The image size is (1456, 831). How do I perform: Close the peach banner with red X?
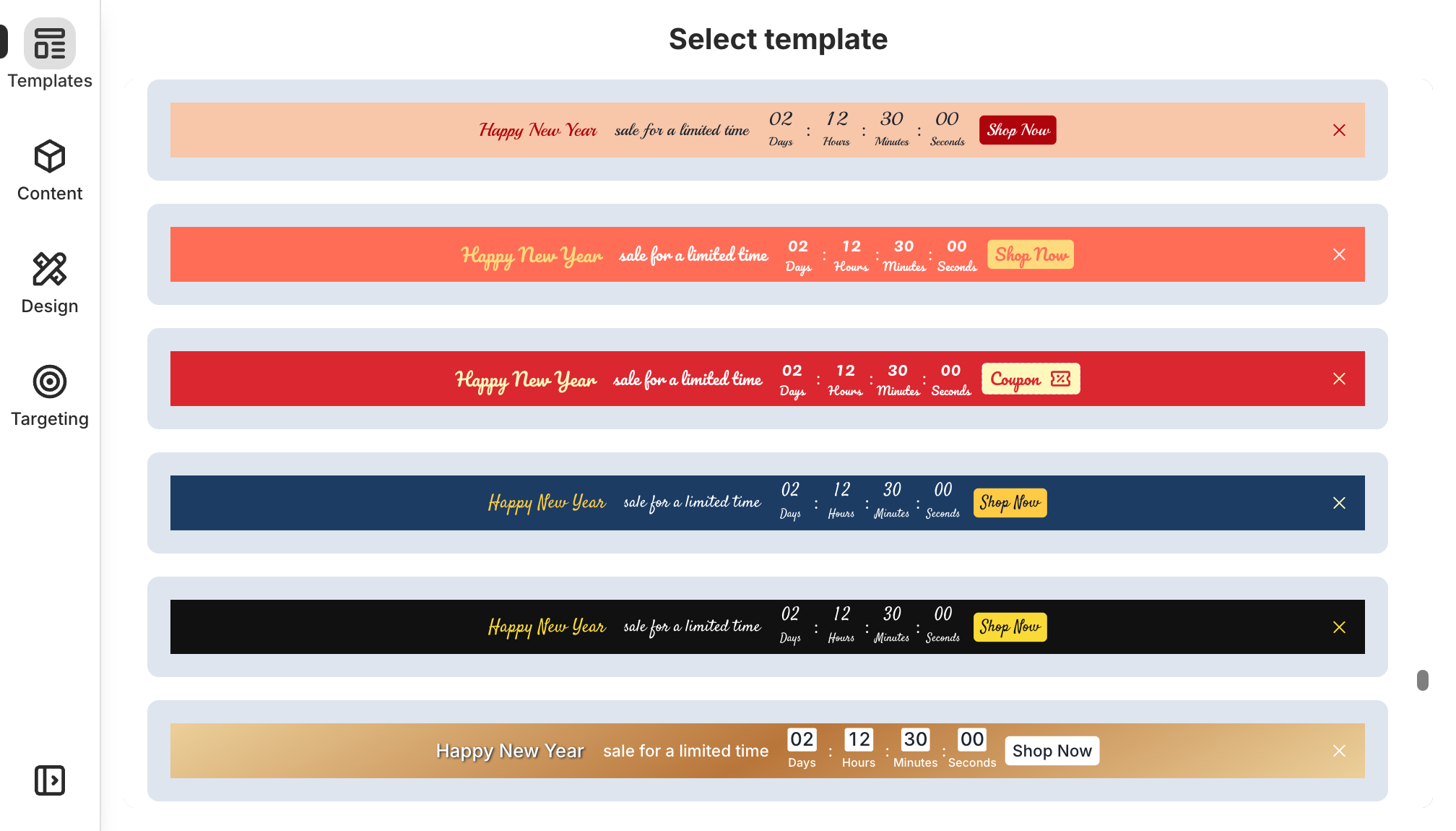tap(1339, 130)
